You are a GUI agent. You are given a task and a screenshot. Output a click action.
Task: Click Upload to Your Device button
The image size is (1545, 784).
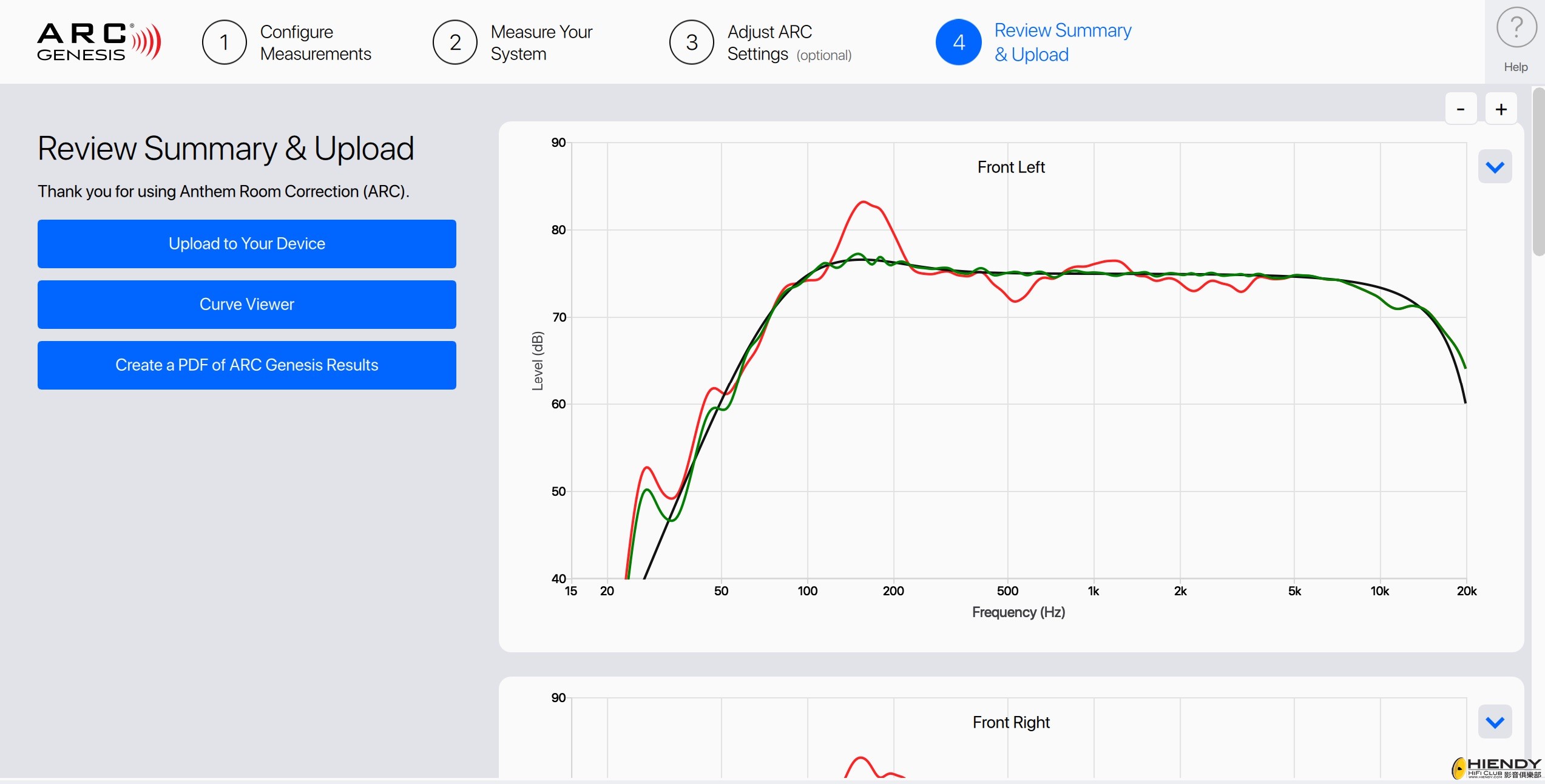pos(247,244)
